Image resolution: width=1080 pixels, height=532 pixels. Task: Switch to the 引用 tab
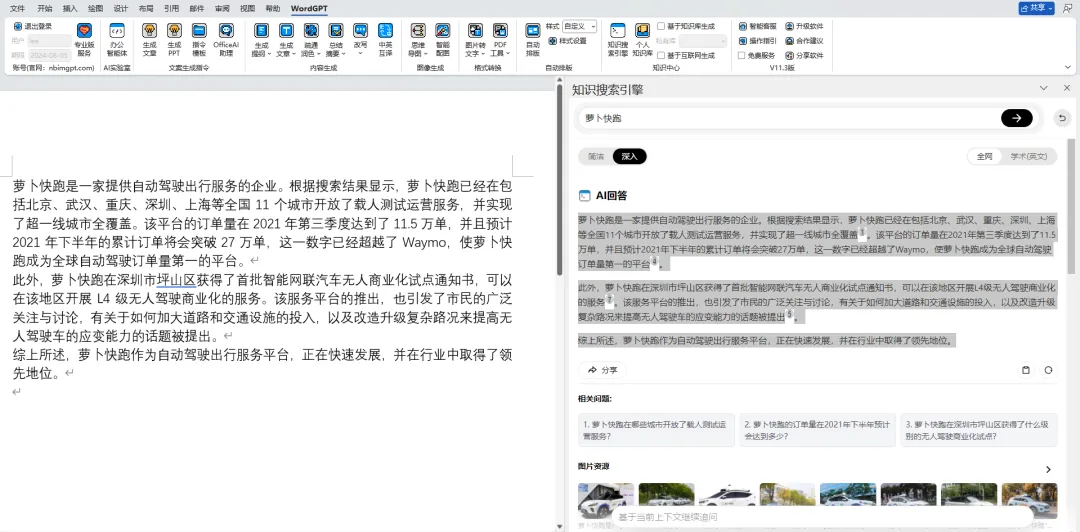pyautogui.click(x=172, y=8)
